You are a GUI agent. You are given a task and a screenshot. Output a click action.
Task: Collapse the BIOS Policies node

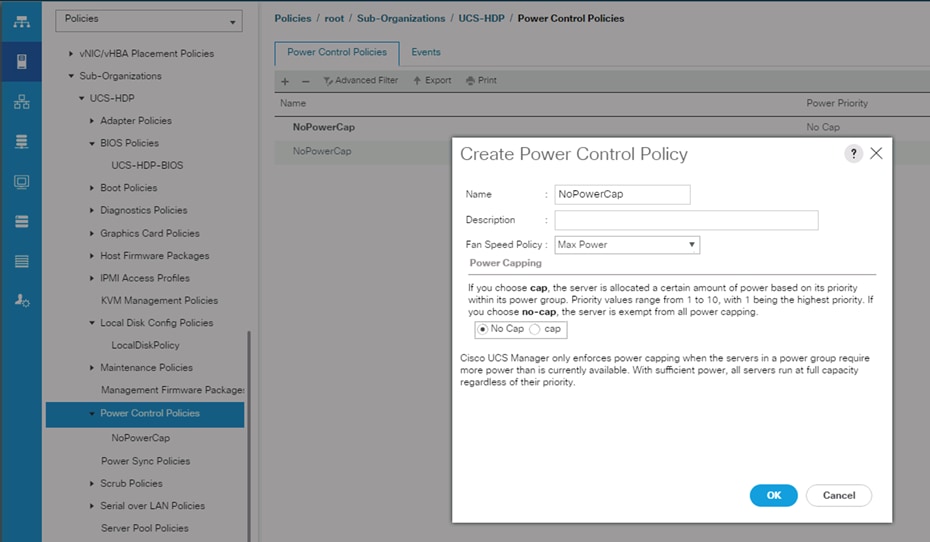tap(92, 143)
